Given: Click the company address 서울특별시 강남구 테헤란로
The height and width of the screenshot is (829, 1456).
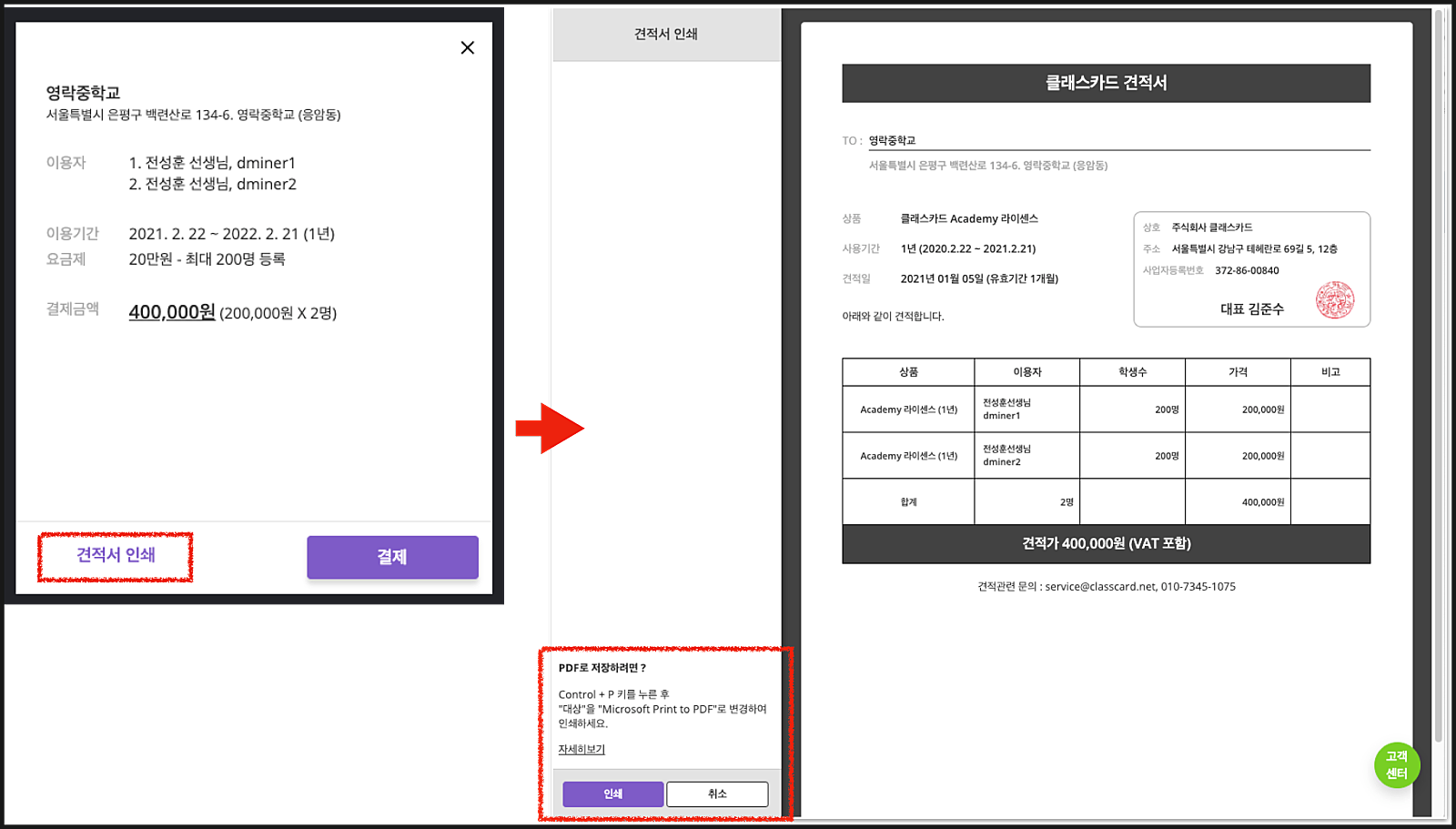Looking at the screenshot, I should tap(1254, 248).
